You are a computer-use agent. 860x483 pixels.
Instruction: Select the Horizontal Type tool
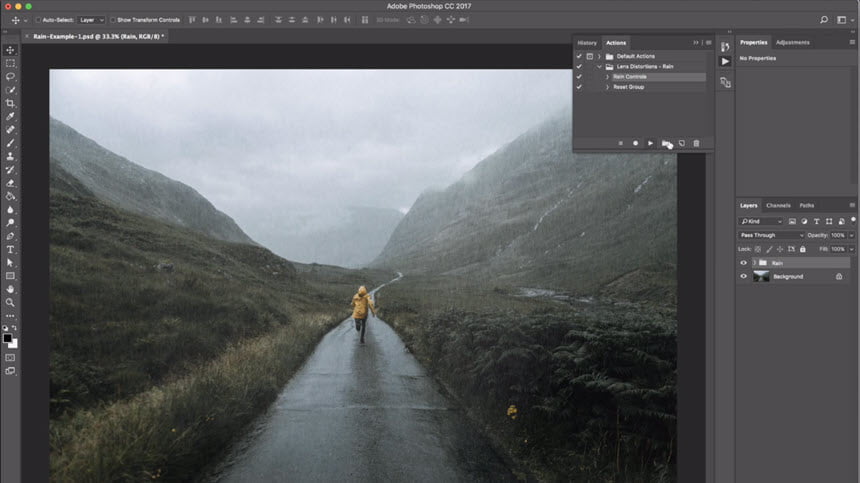(x=10, y=249)
